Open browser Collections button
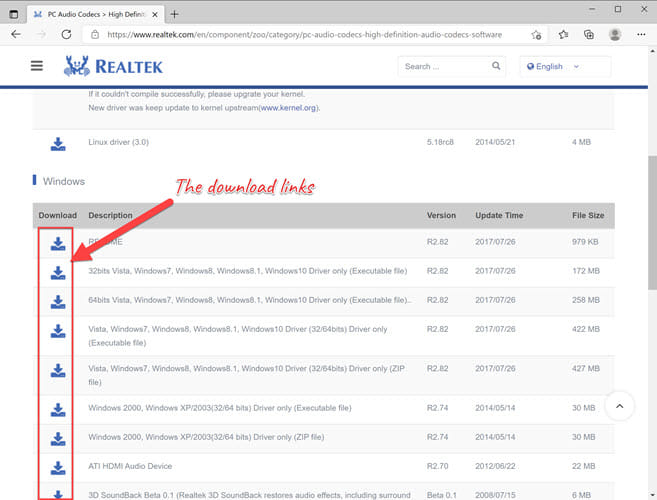Image resolution: width=657 pixels, height=500 pixels. [589, 35]
